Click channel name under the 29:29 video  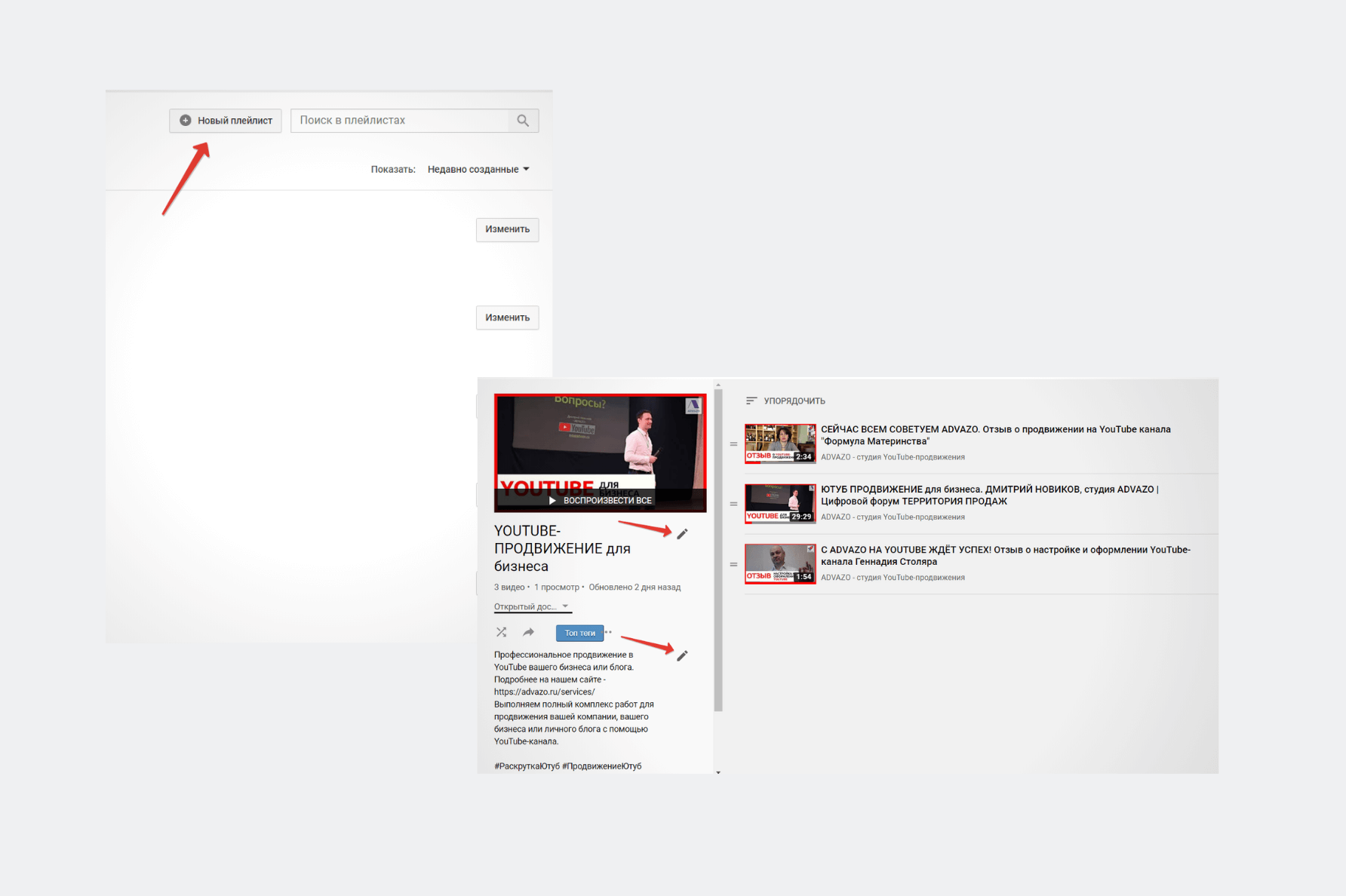tap(893, 517)
